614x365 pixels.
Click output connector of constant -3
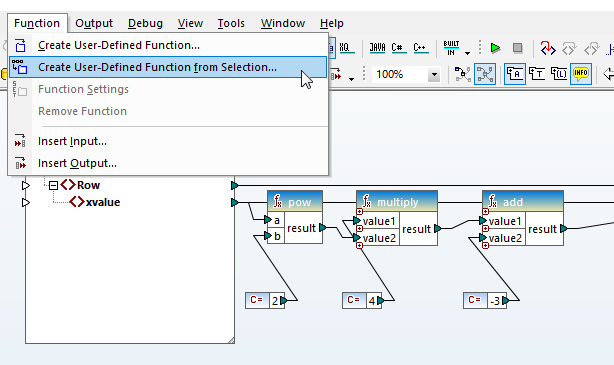[x=506, y=300]
